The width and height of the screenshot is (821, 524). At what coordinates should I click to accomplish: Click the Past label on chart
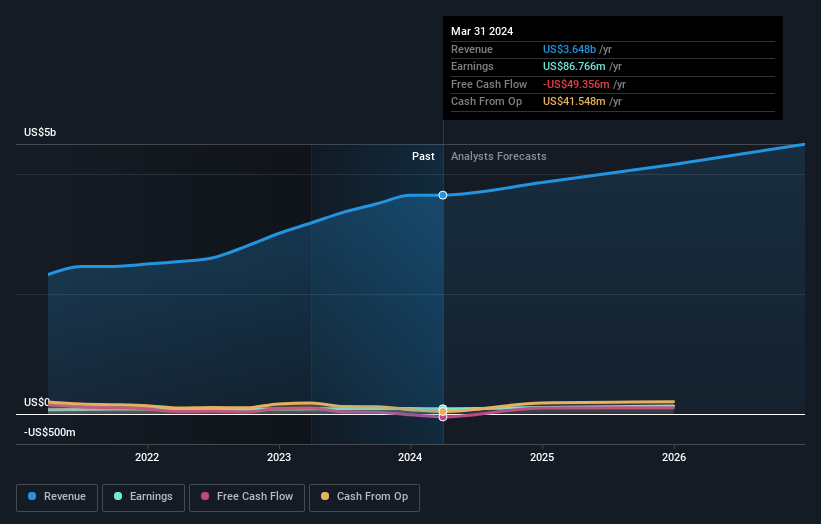coord(423,157)
